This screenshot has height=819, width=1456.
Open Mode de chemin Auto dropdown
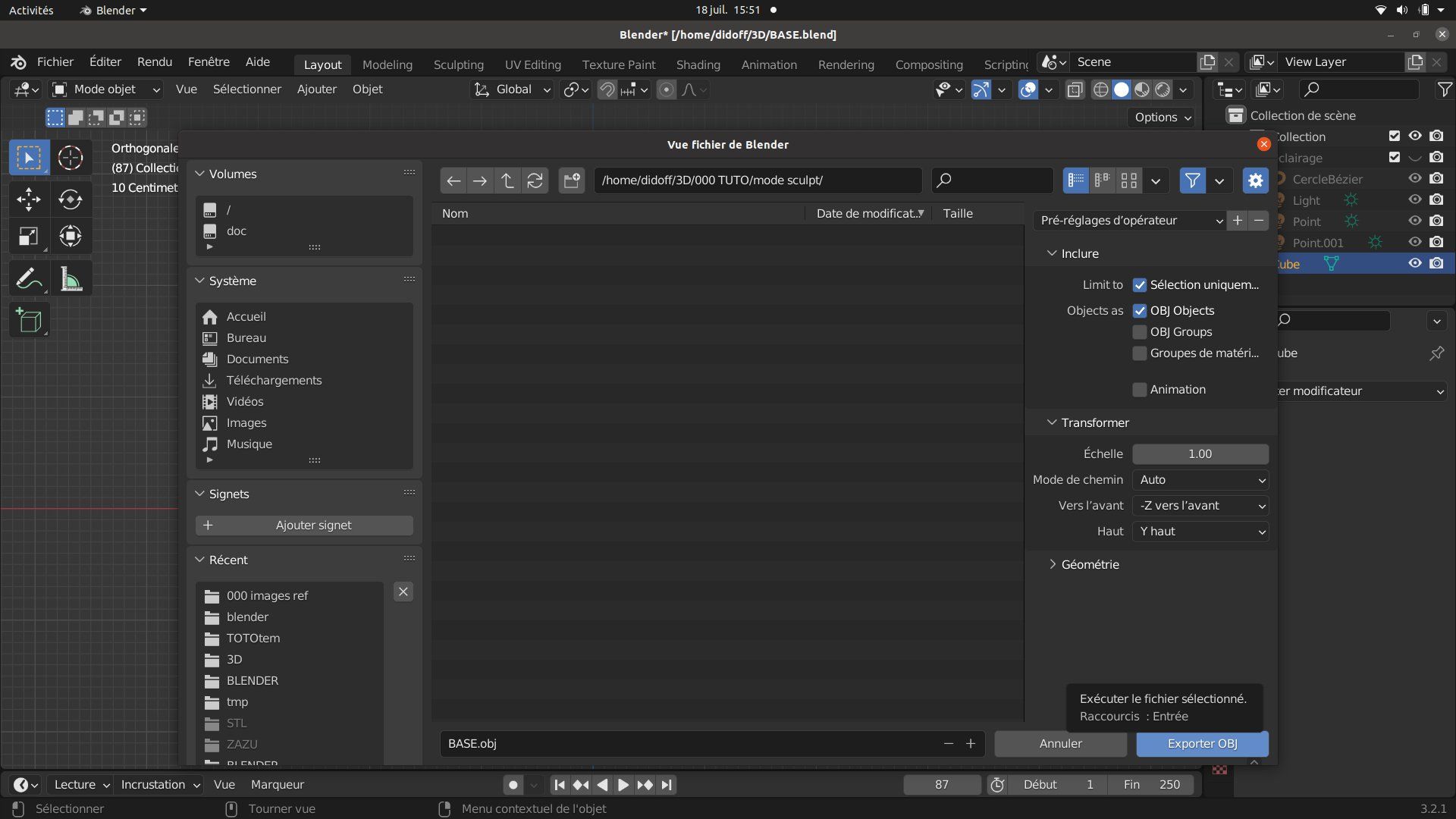click(x=1200, y=480)
